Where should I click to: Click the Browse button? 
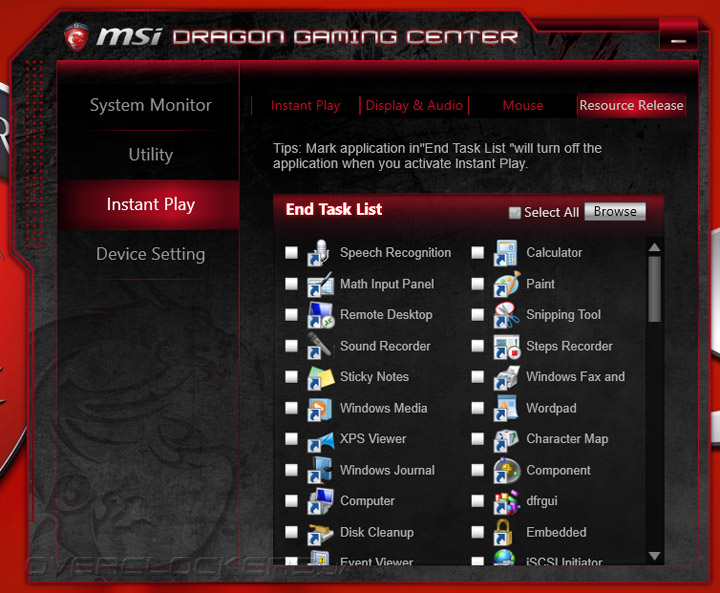click(615, 211)
